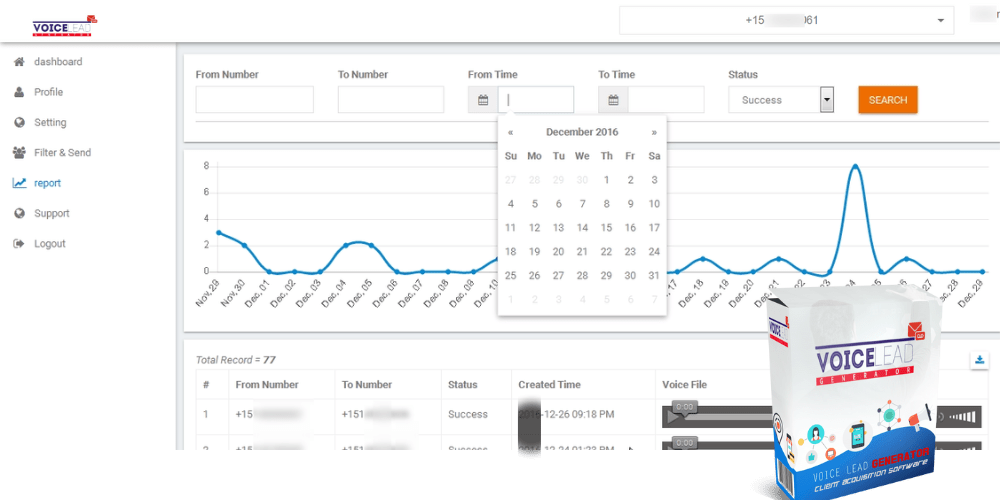The width and height of the screenshot is (1000, 500).
Task: Go to previous month in calendar
Action: [x=510, y=133]
